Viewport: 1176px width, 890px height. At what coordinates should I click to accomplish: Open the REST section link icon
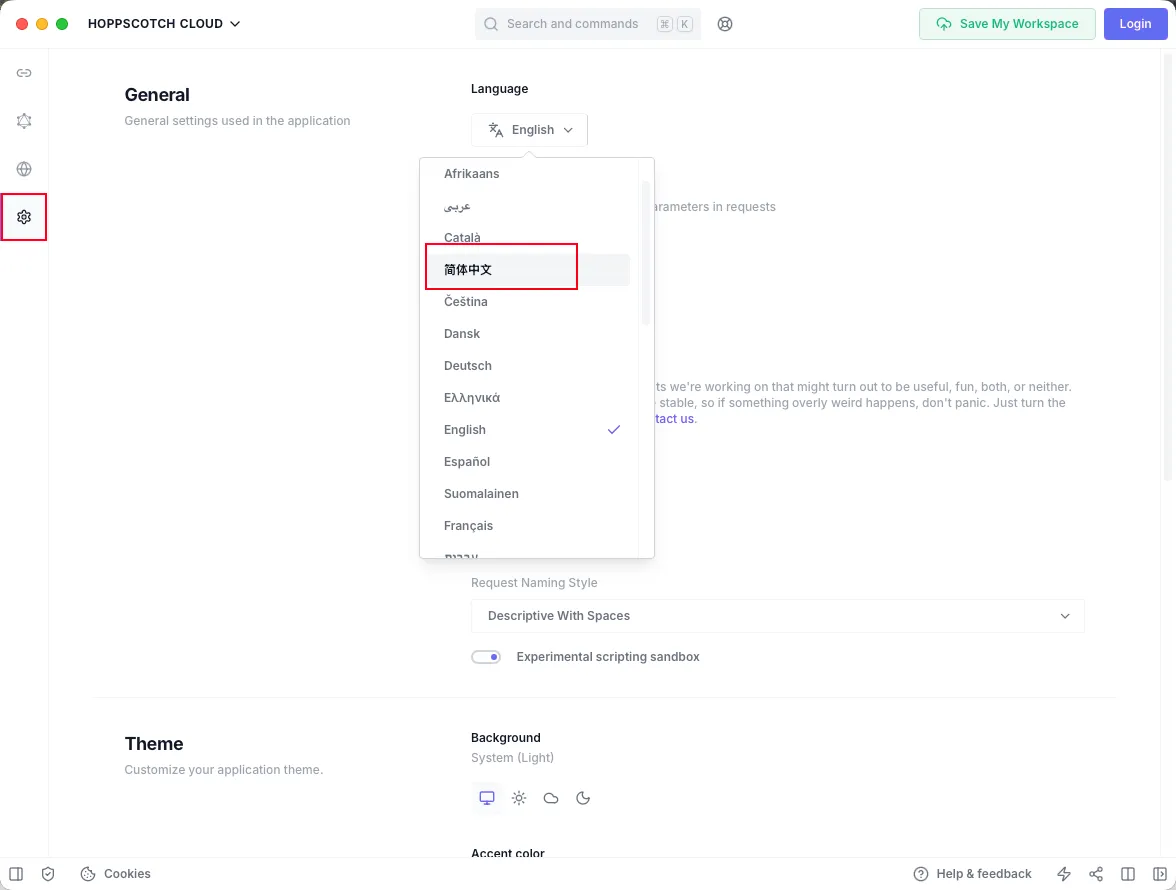[x=24, y=73]
